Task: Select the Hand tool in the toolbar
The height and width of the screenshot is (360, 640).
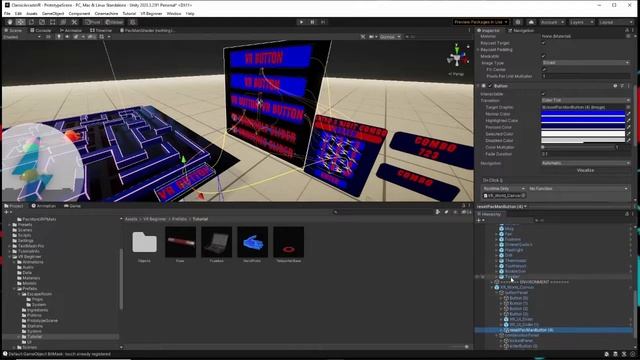Action: [10, 22]
